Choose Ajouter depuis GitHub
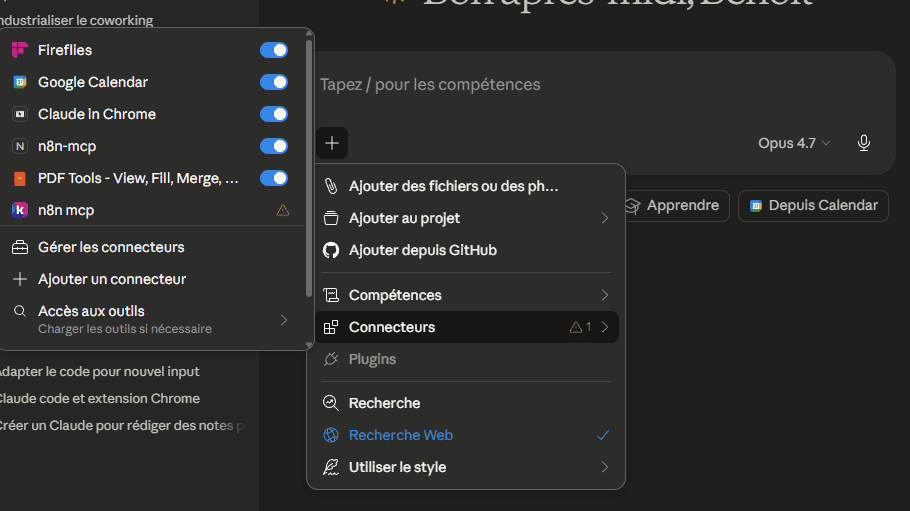This screenshot has height=511, width=910. [x=466, y=250]
